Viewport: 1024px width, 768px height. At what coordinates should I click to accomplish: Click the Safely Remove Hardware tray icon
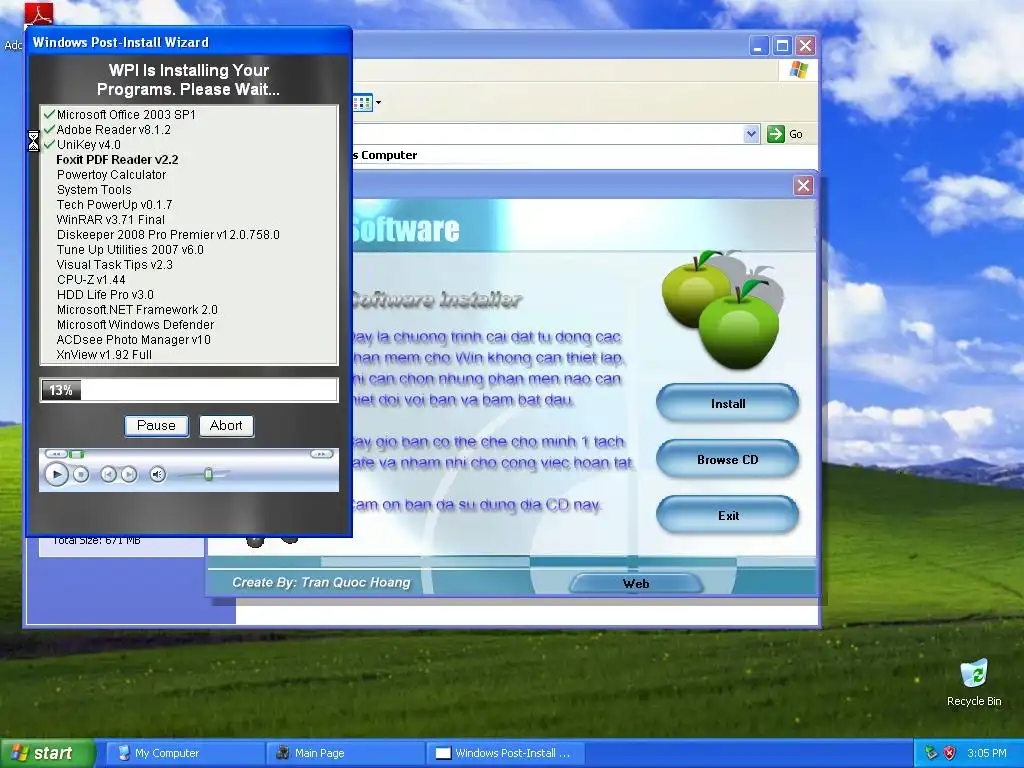click(x=931, y=753)
